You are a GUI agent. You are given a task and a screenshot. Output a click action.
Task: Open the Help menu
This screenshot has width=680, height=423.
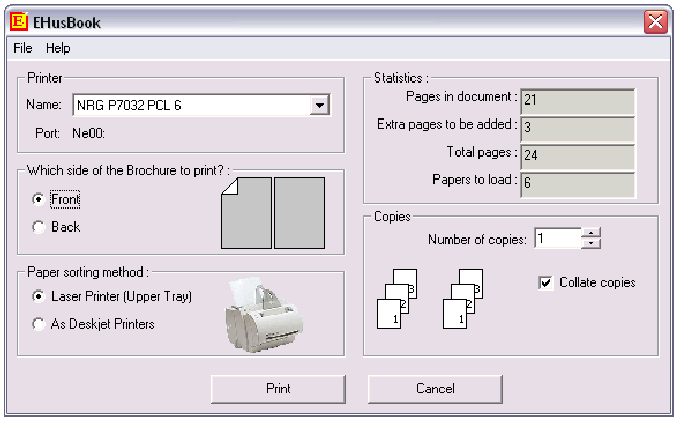58,48
